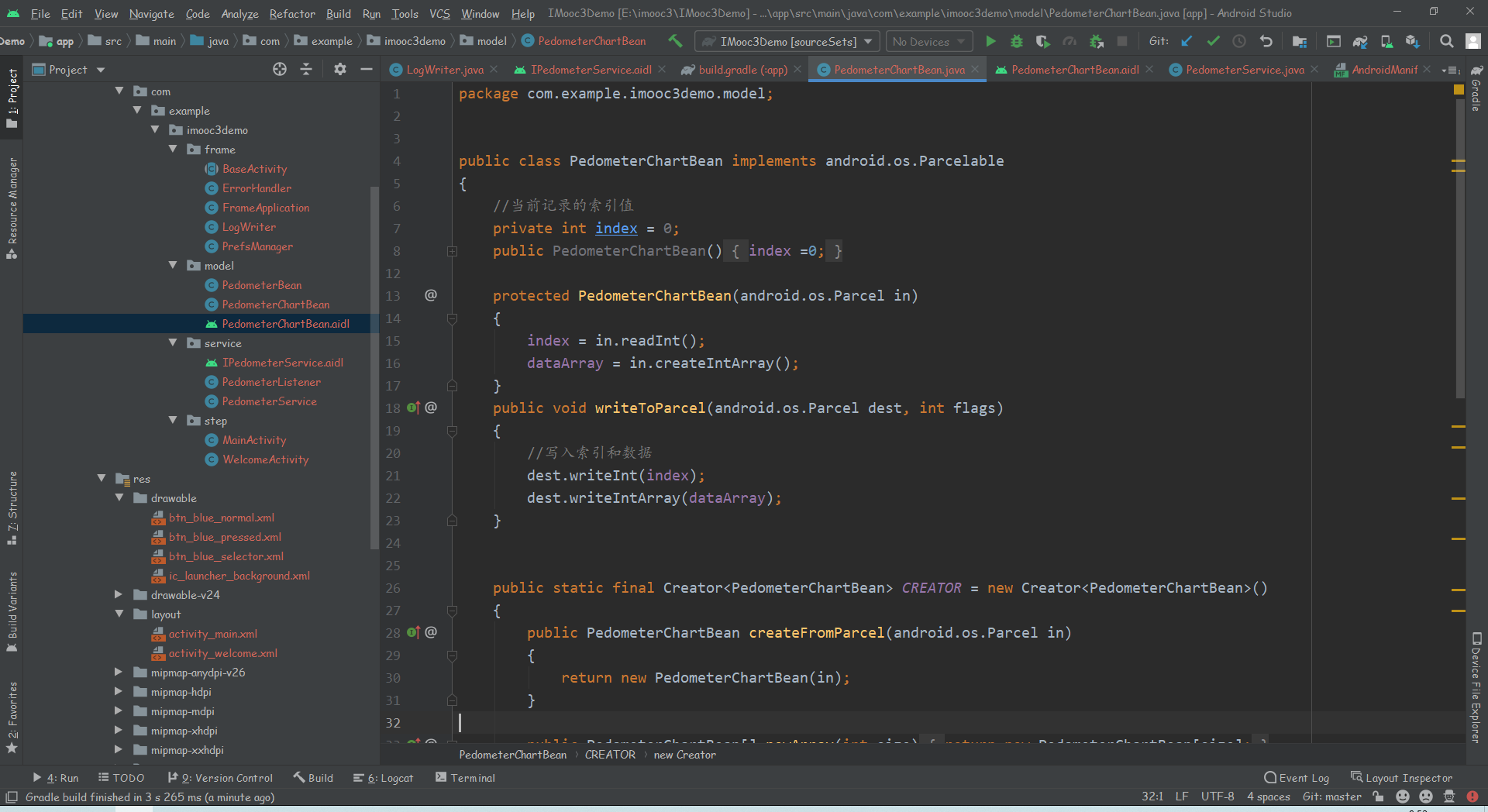Toggle the read-only lock icon in status bar
Viewport: 1488px width, 812px height.
tap(1378, 797)
